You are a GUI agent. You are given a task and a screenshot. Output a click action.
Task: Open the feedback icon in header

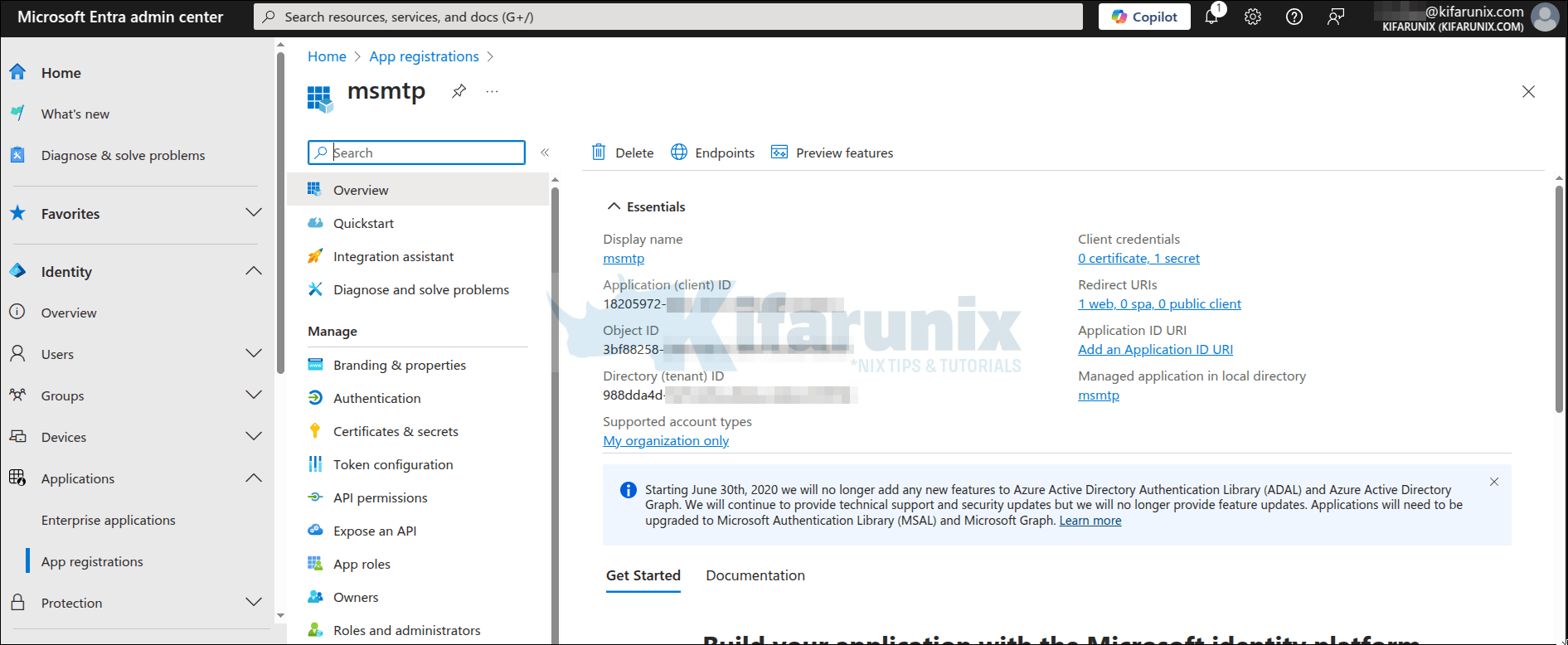pyautogui.click(x=1336, y=17)
